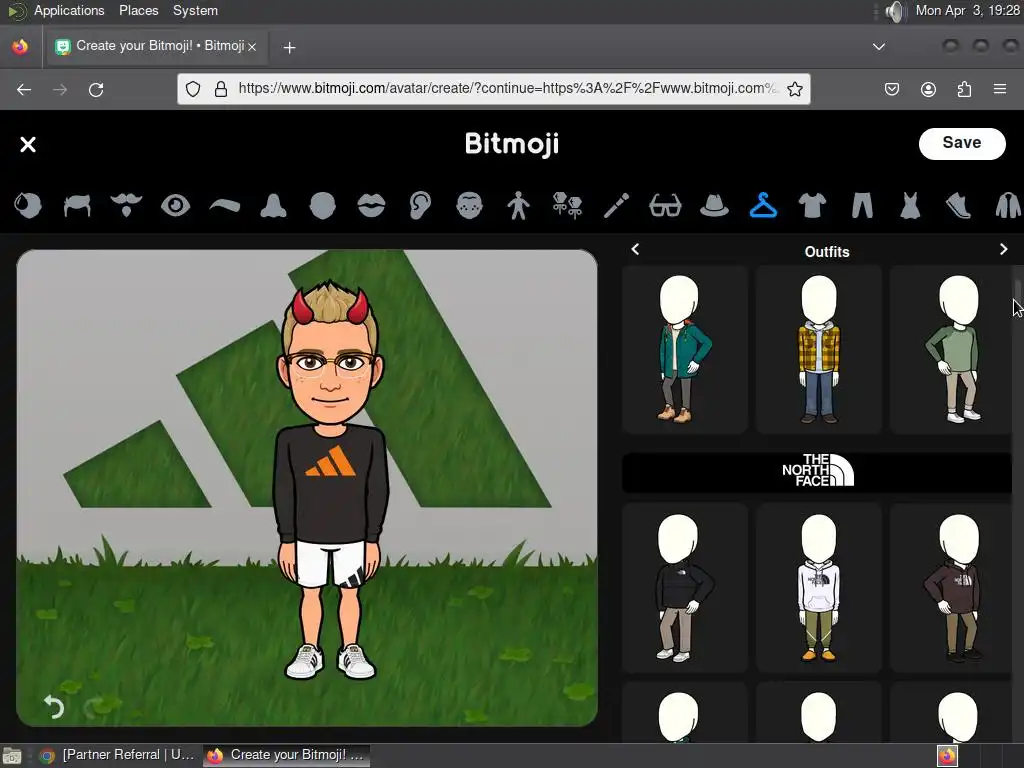Open the t-shirt tops category
Viewport: 1024px width, 768px height.
(812, 206)
